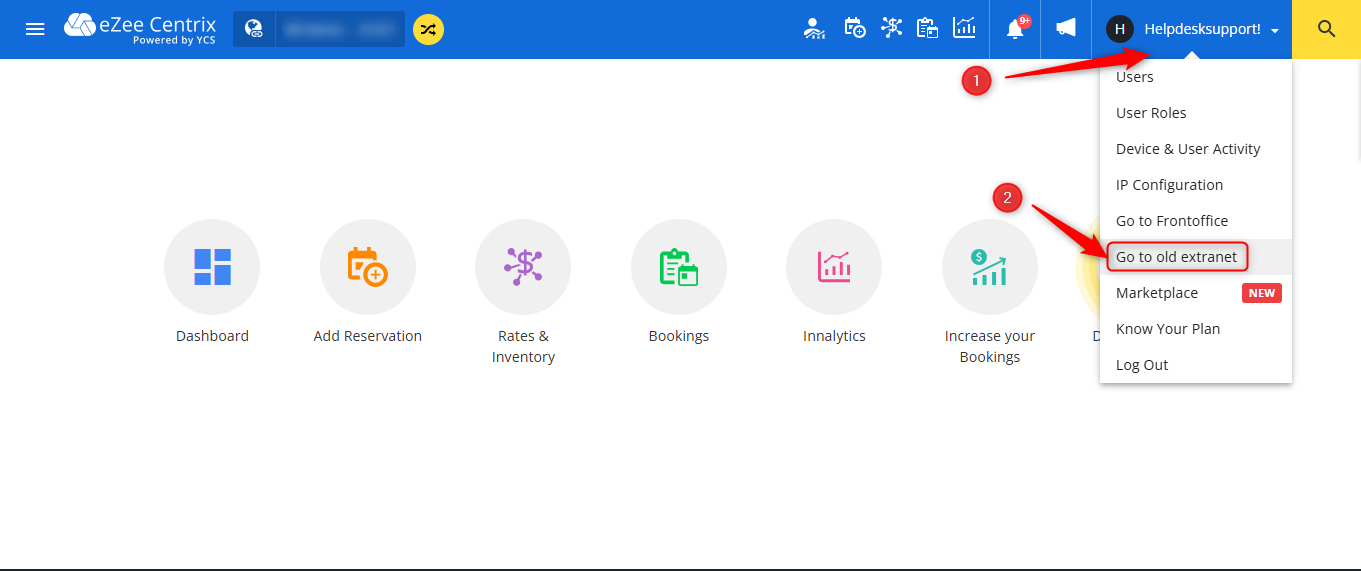The width and height of the screenshot is (1361, 571).
Task: Click the add reservation icon in top bar
Action: click(x=854, y=29)
